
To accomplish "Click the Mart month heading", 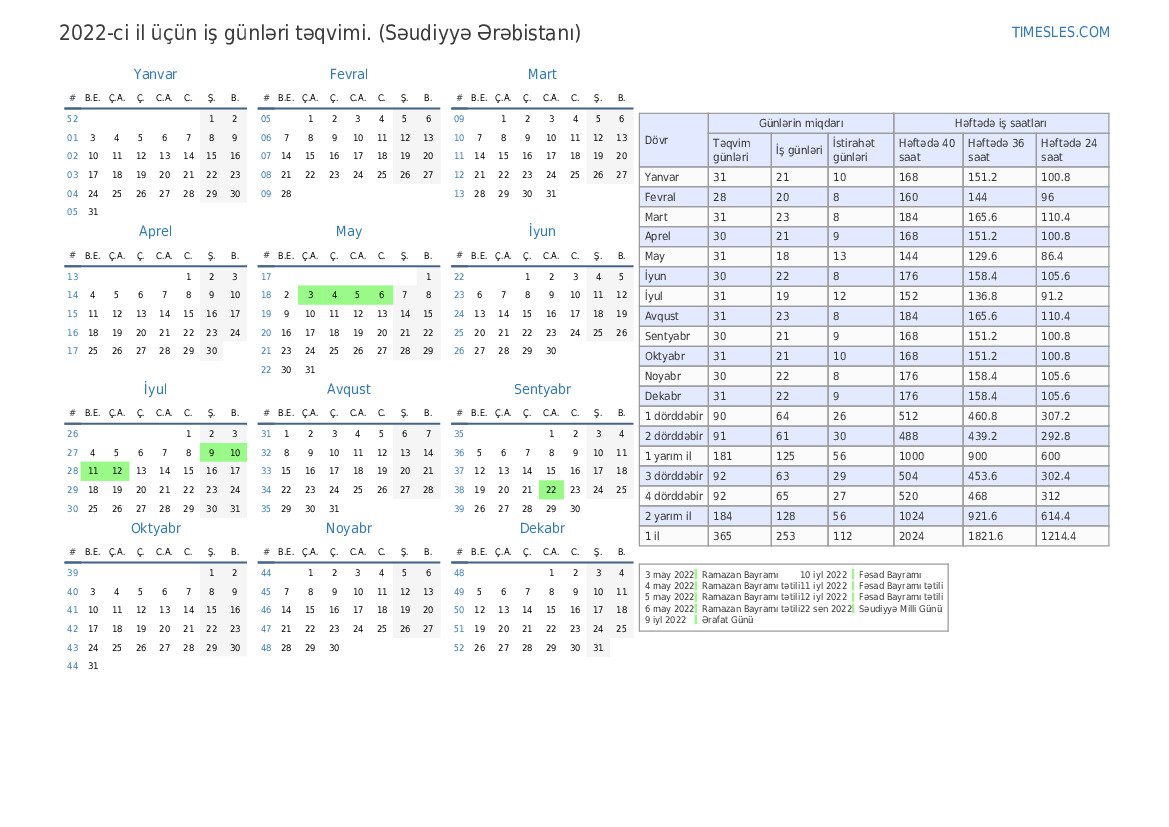I will tap(542, 75).
